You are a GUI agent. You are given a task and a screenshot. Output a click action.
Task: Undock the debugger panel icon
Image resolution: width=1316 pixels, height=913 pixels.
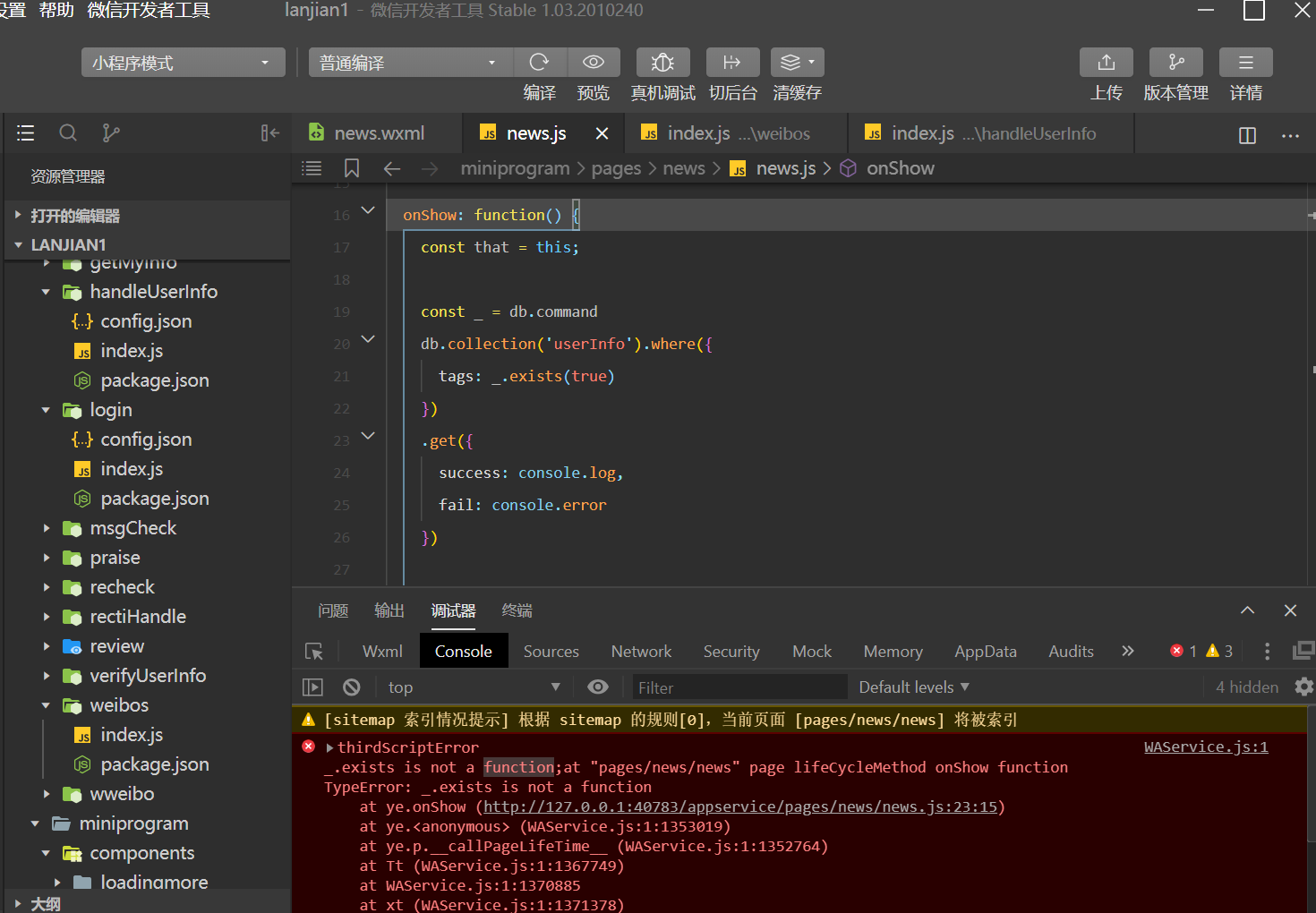[x=1303, y=651]
